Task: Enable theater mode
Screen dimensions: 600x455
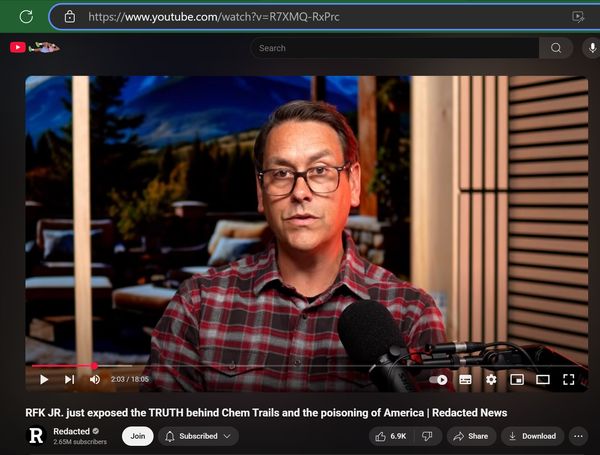Action: pos(543,380)
